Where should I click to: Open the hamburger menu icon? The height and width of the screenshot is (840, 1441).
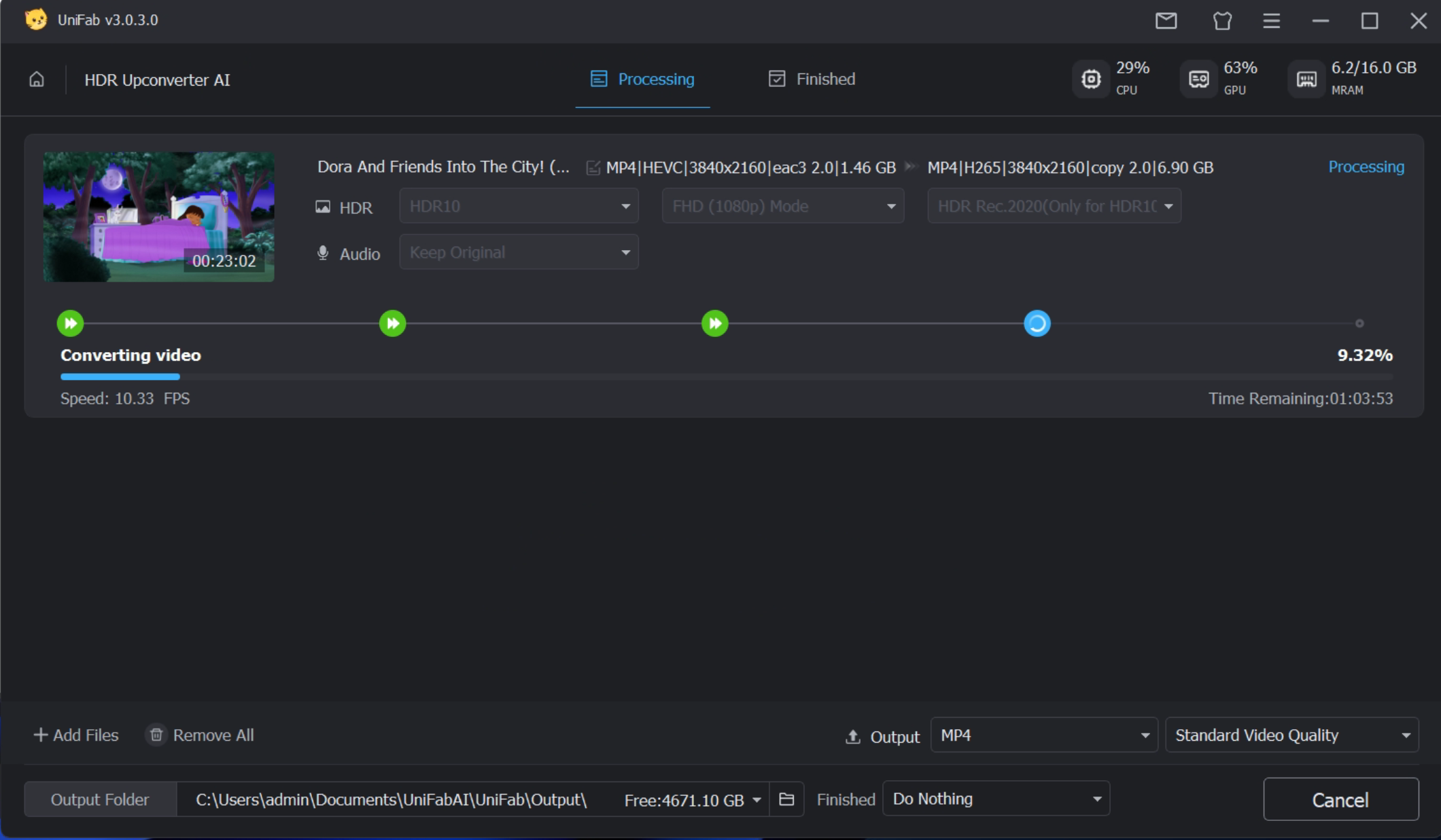pyautogui.click(x=1271, y=20)
